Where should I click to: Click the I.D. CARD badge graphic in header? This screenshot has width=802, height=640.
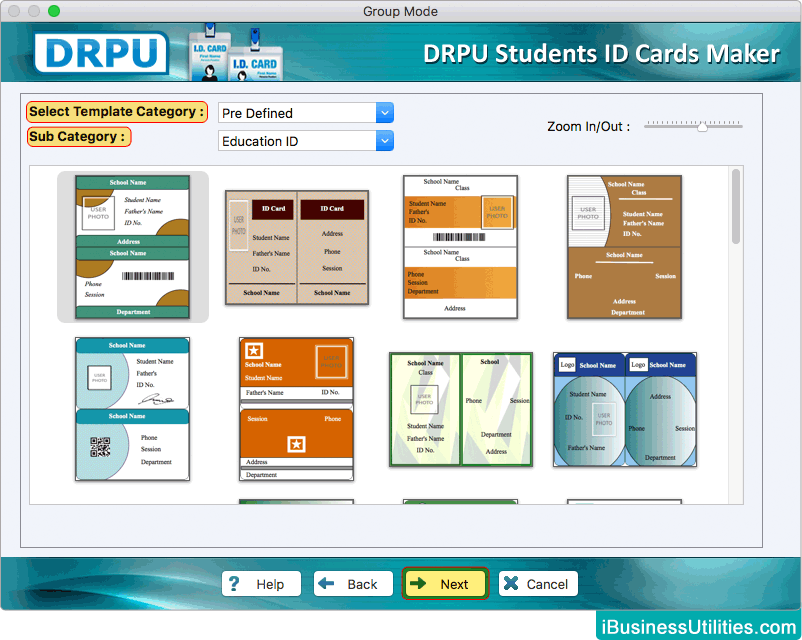pyautogui.click(x=235, y=53)
